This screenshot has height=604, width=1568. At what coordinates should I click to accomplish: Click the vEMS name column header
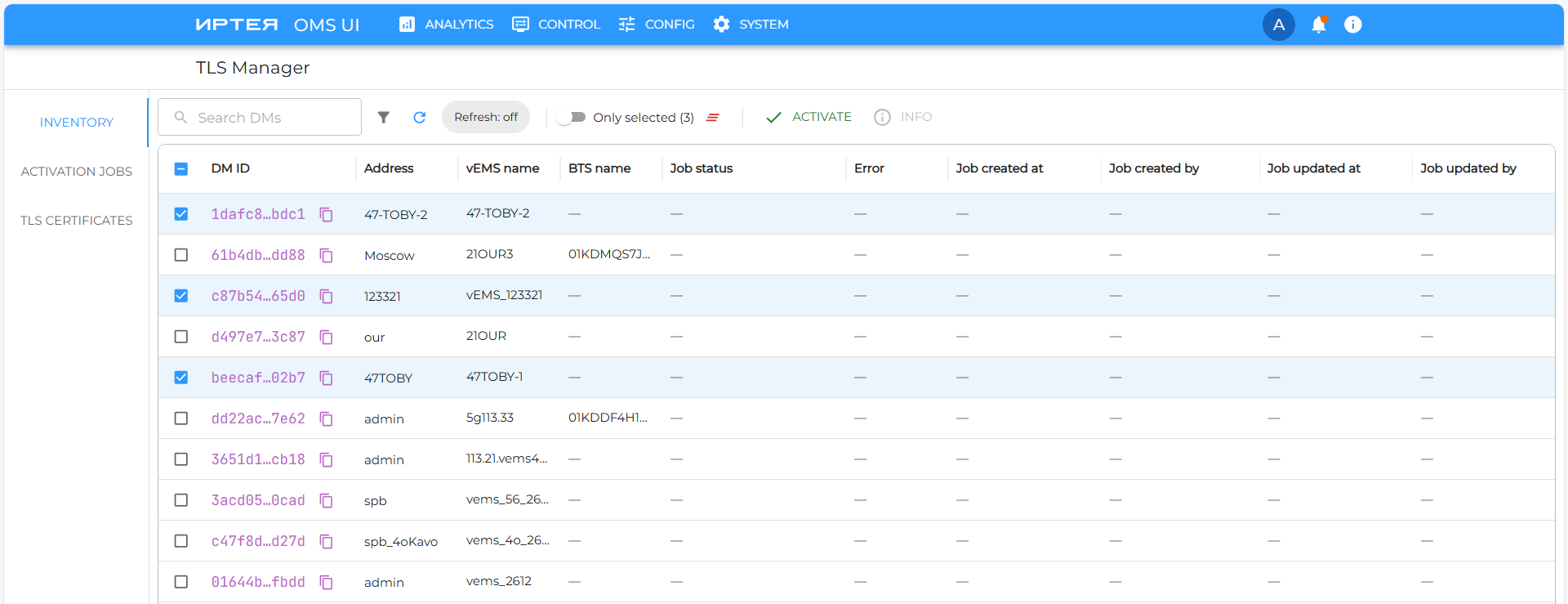(x=502, y=168)
